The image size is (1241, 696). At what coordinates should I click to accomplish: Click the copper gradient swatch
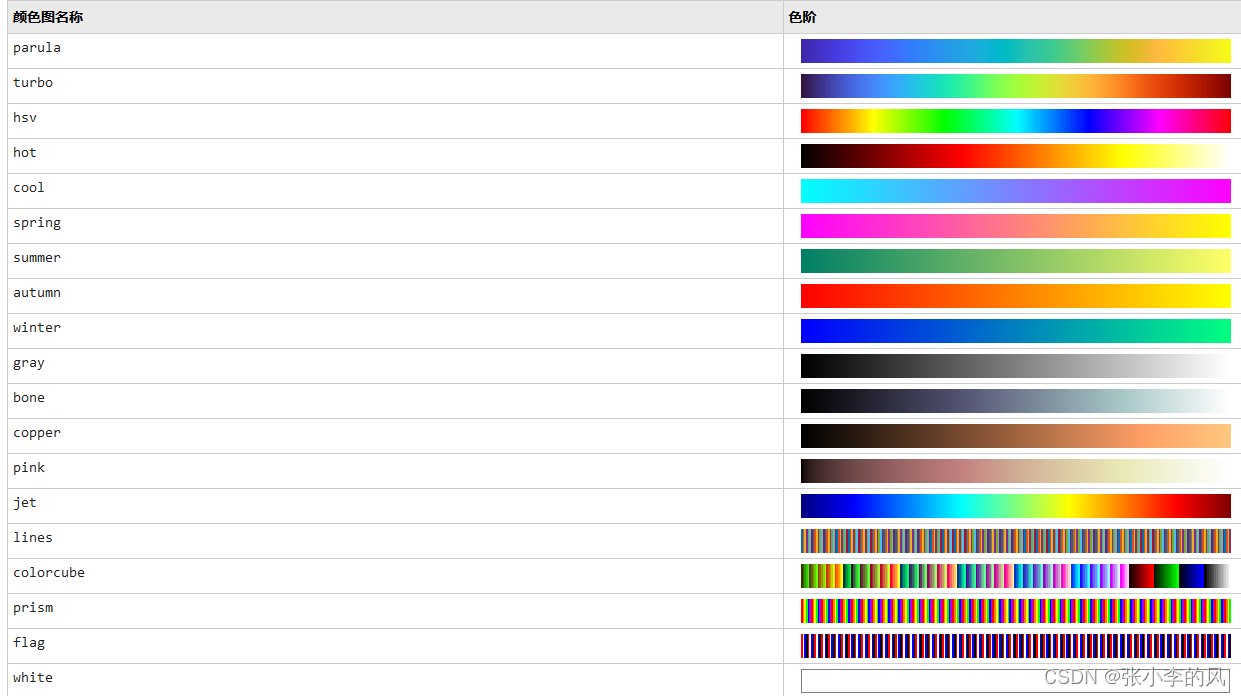click(x=1015, y=436)
